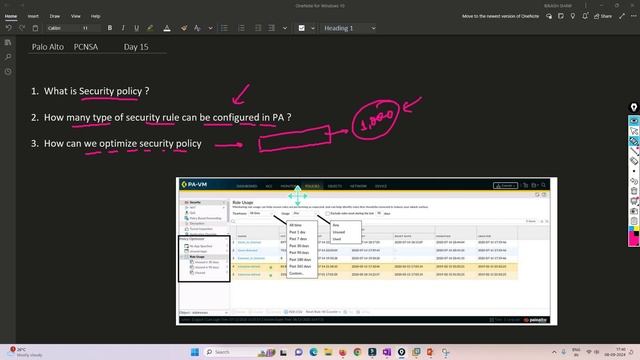
Task: Start a numbered list
Action: point(241,28)
